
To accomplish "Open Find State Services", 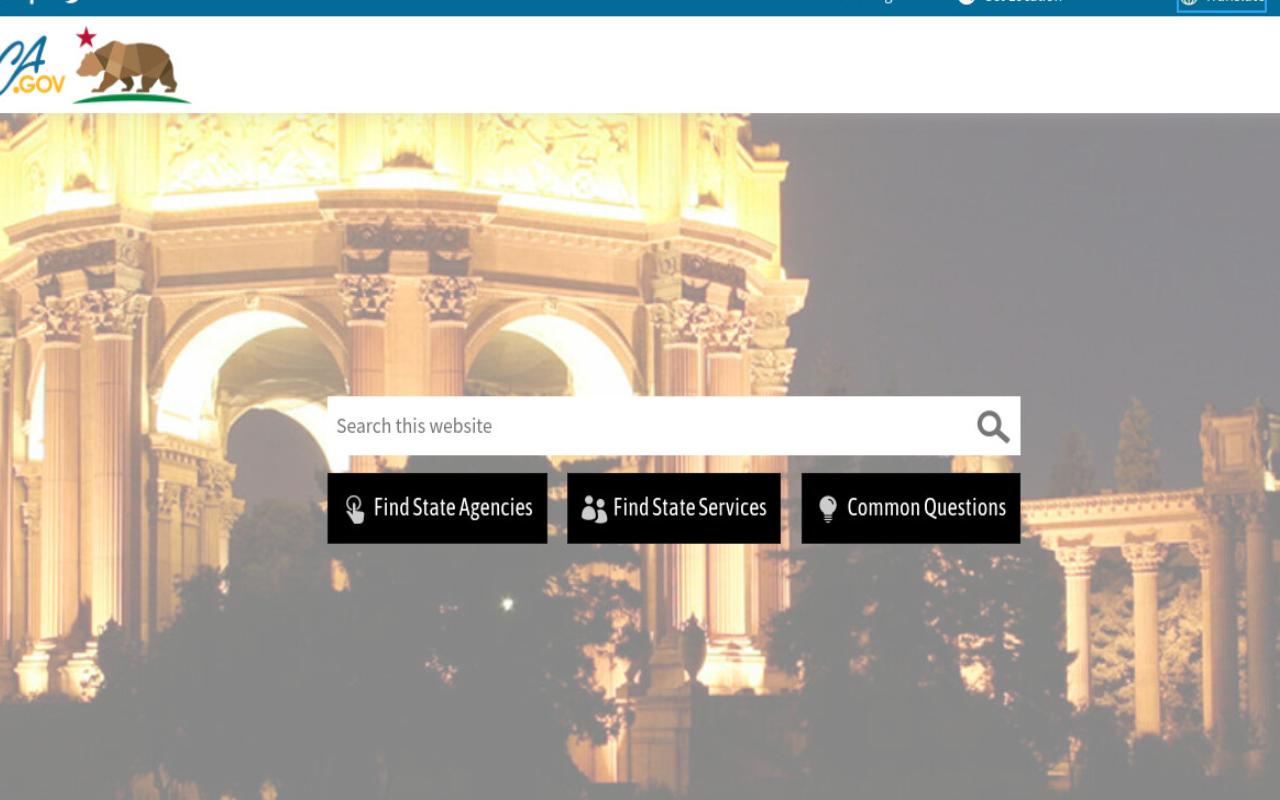I will tap(674, 508).
